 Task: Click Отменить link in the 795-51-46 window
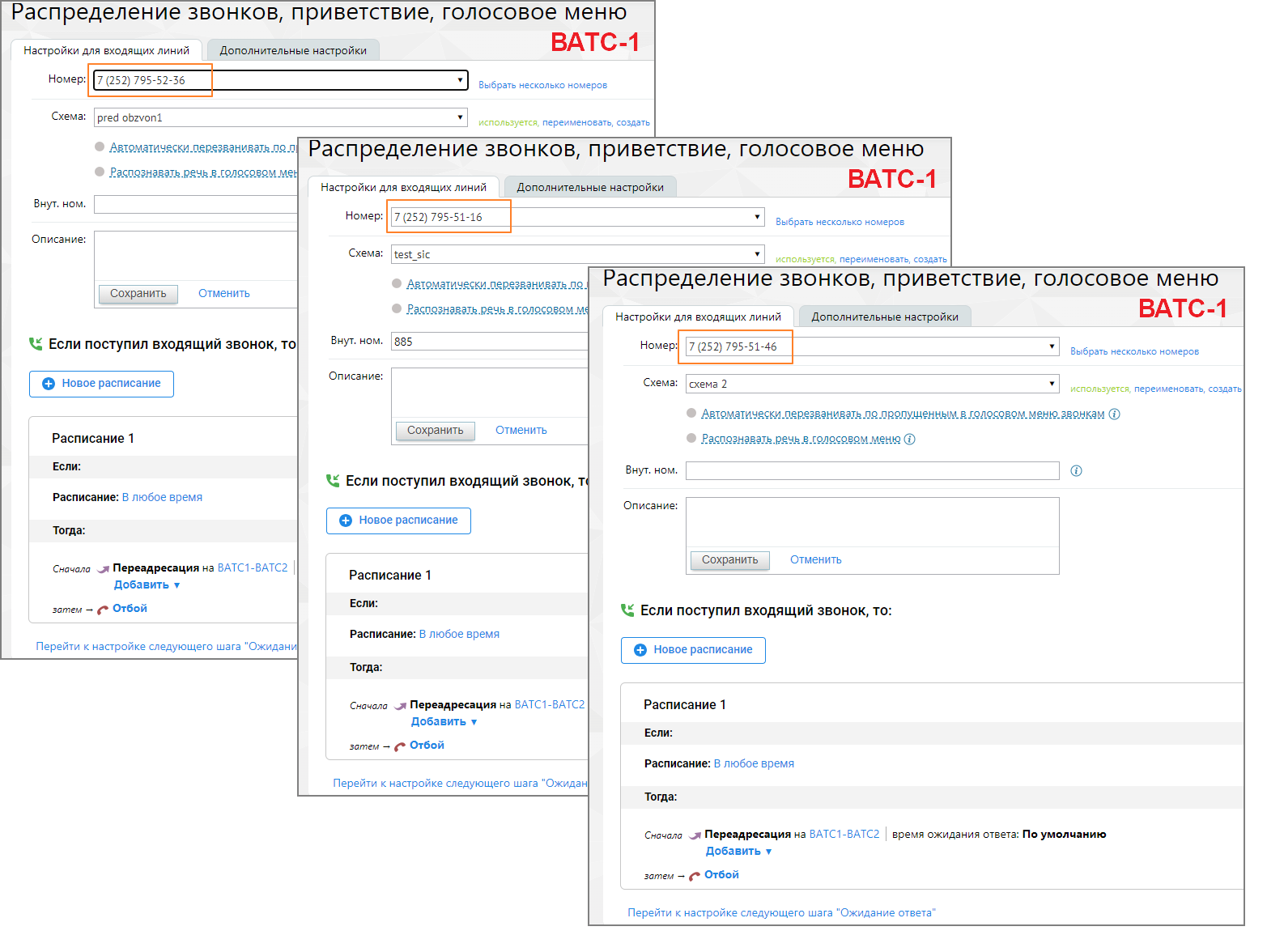(816, 559)
